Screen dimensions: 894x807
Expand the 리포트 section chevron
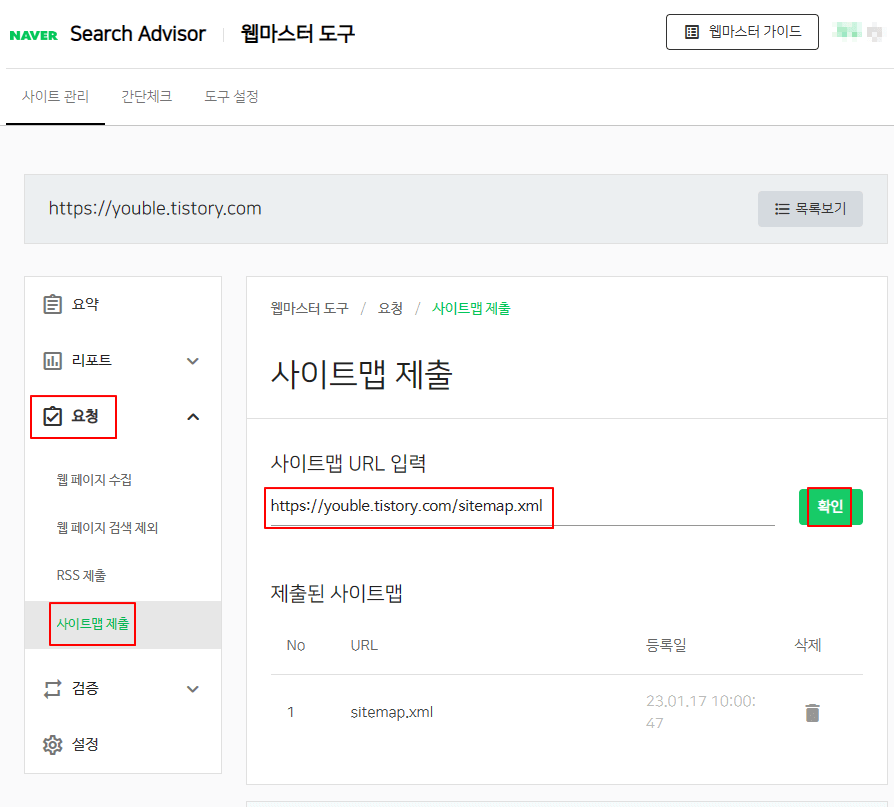193,360
